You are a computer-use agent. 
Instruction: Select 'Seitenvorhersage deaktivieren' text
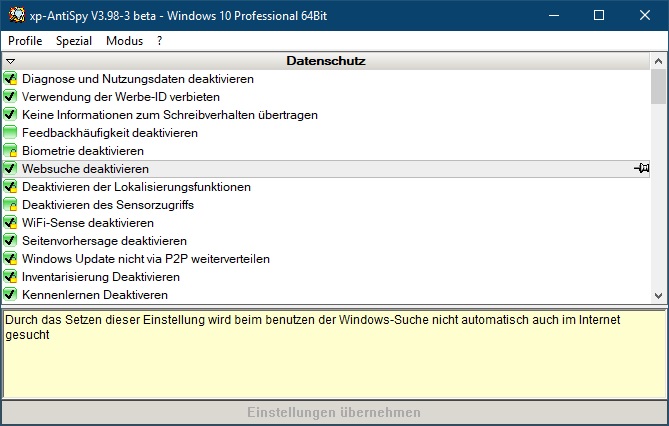coord(105,241)
